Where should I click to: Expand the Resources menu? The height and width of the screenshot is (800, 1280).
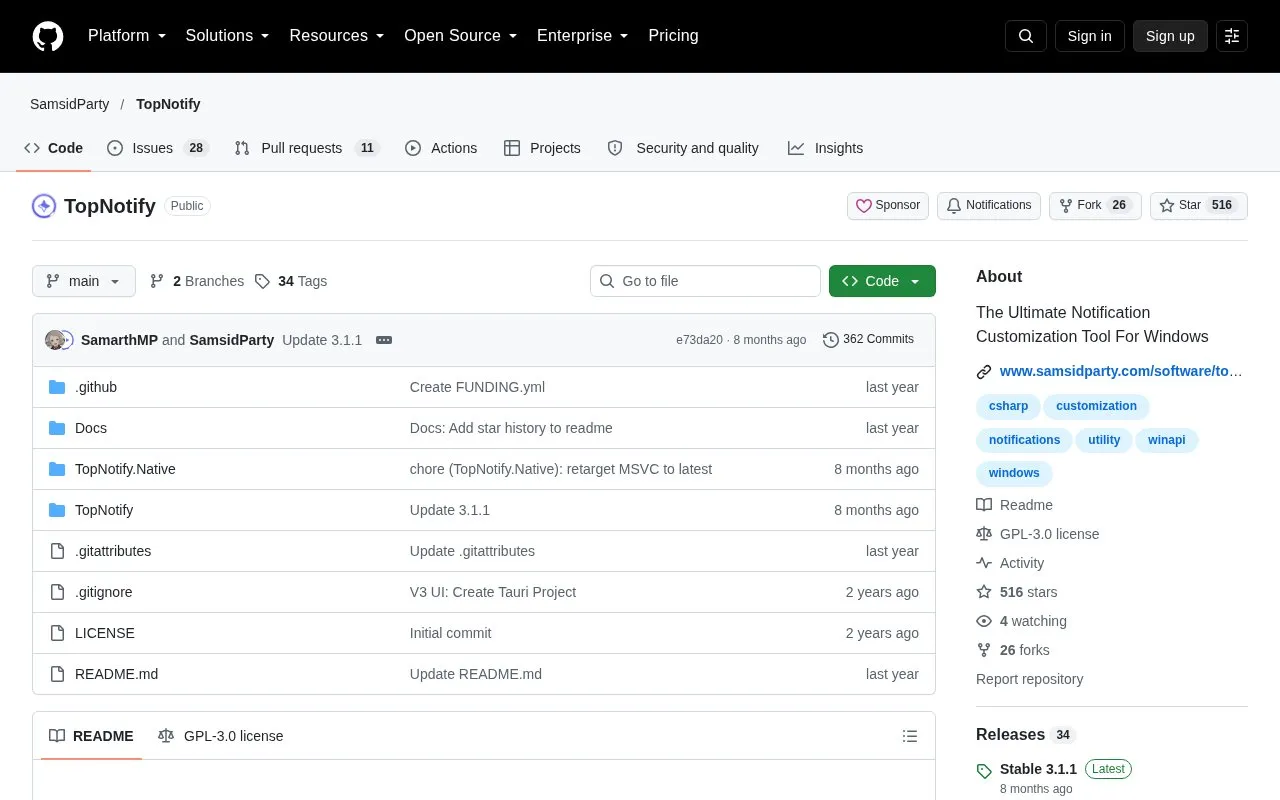tap(337, 36)
